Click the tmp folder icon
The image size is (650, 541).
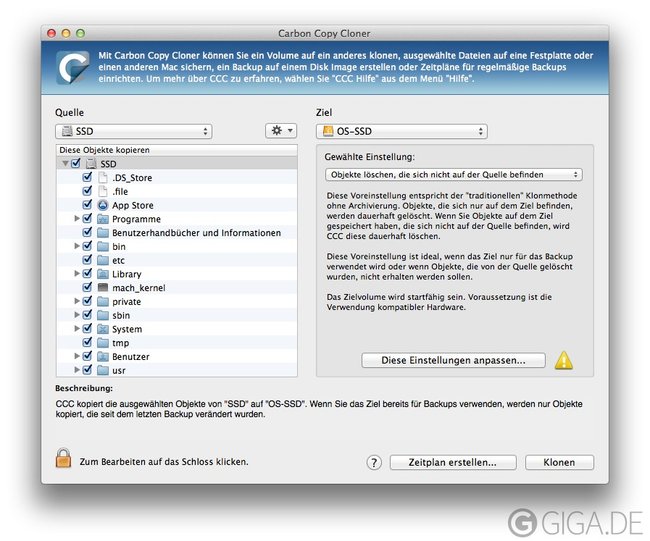click(103, 343)
